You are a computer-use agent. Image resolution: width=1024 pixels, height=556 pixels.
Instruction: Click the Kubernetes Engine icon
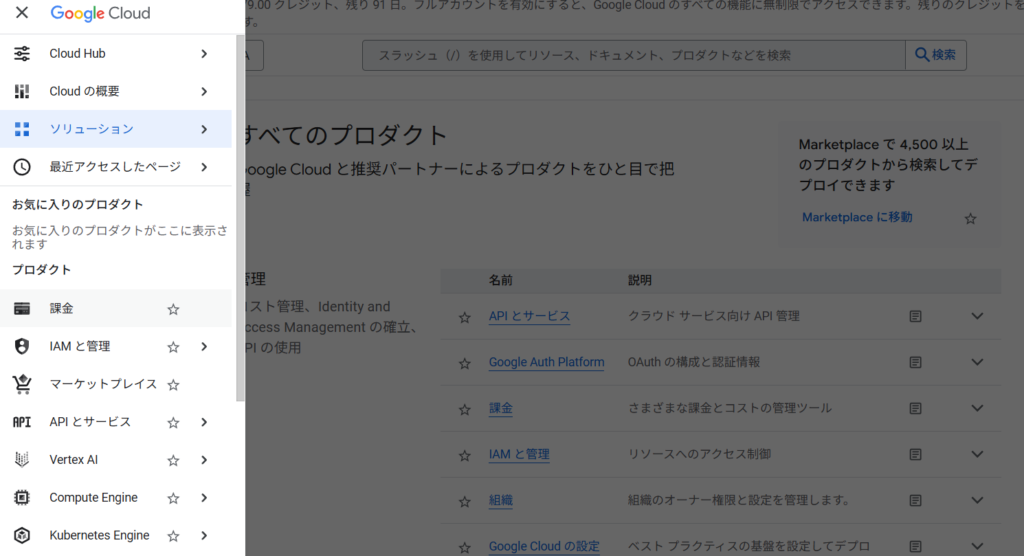(22, 536)
